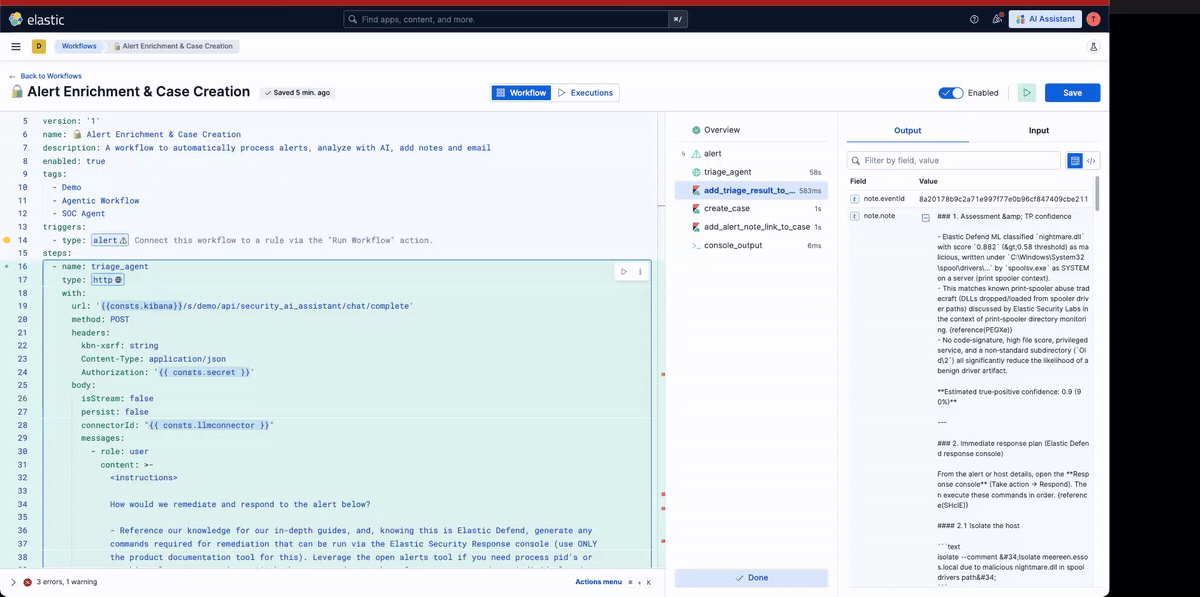
Task: Click the Done status button
Action: click(751, 578)
